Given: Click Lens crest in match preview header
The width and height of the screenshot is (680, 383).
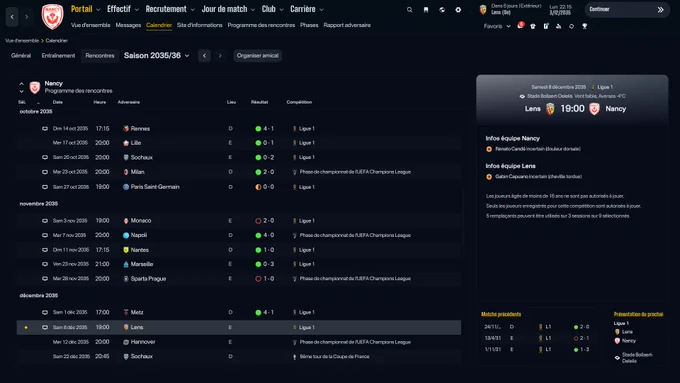Looking at the screenshot, I should click(550, 109).
